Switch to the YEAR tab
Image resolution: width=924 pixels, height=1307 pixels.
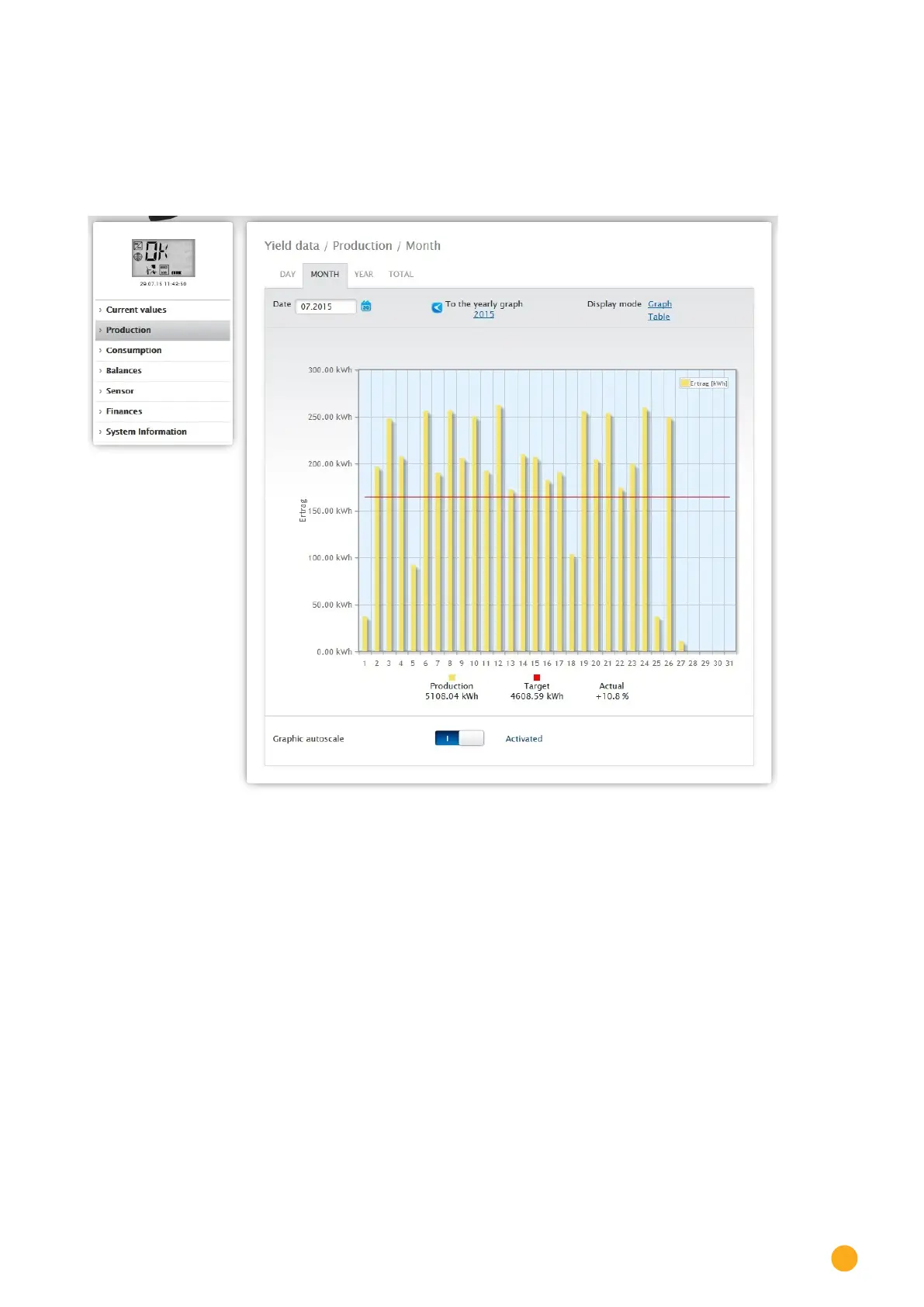tap(364, 274)
